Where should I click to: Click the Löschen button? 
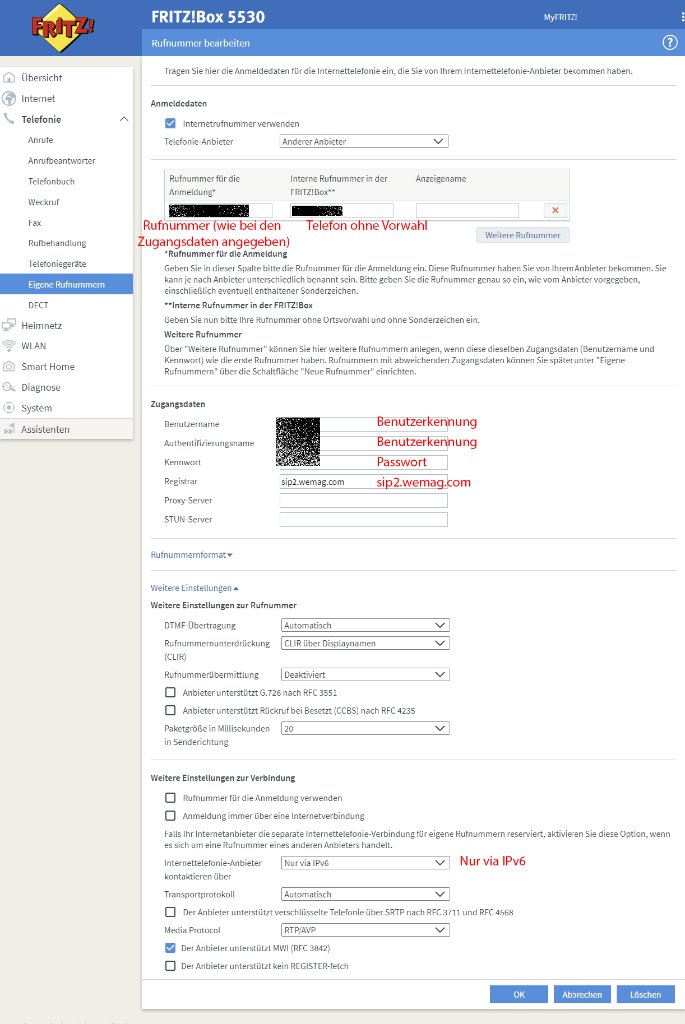[x=645, y=995]
